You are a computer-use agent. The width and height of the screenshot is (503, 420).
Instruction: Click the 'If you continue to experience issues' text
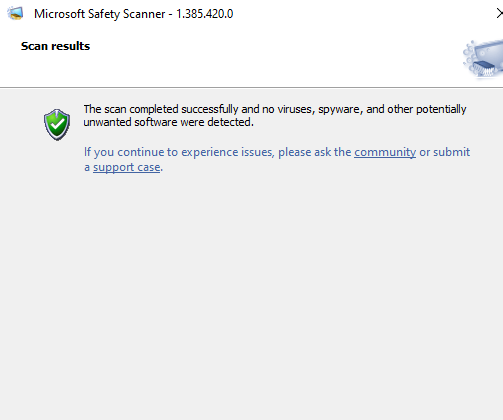pos(179,152)
